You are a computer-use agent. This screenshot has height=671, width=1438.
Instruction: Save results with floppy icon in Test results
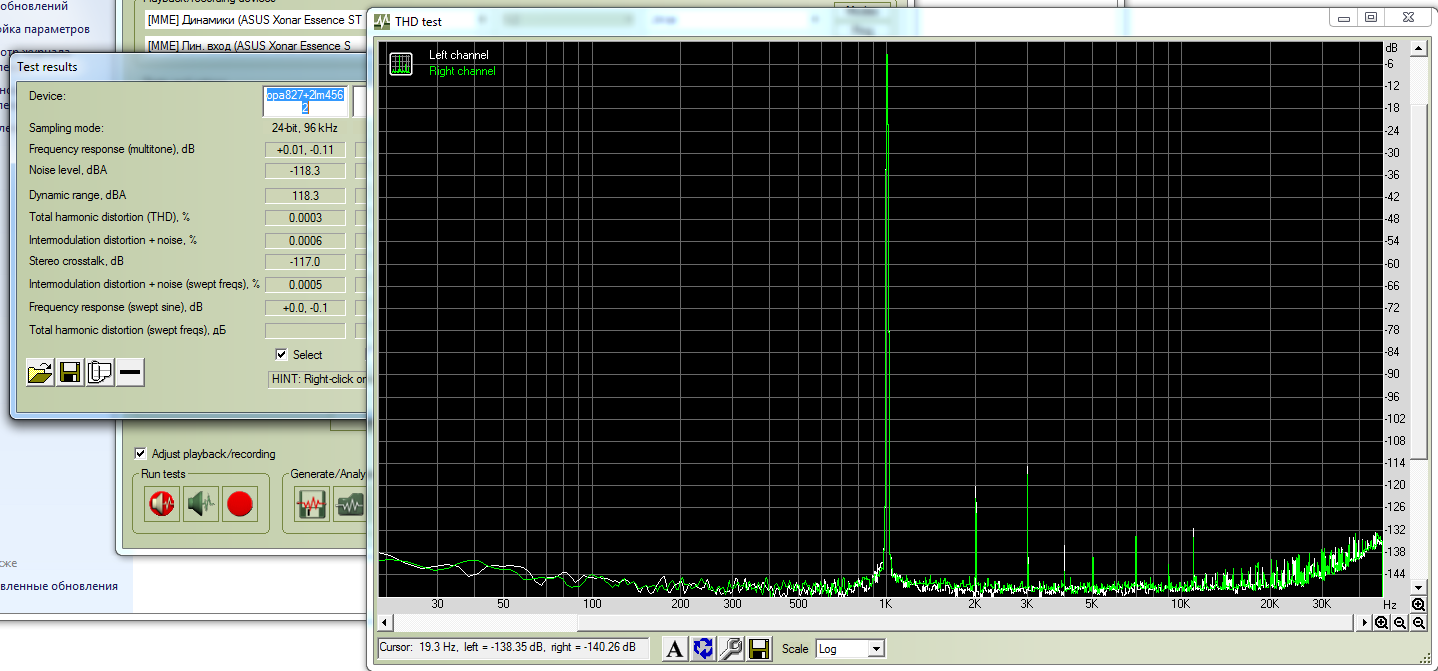pyautogui.click(x=70, y=373)
